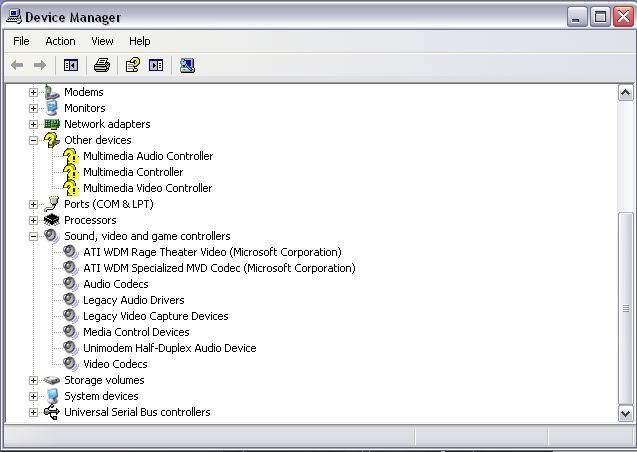This screenshot has width=637, height=452.
Task: Click Scan for hardware changes icon
Action: [187, 65]
